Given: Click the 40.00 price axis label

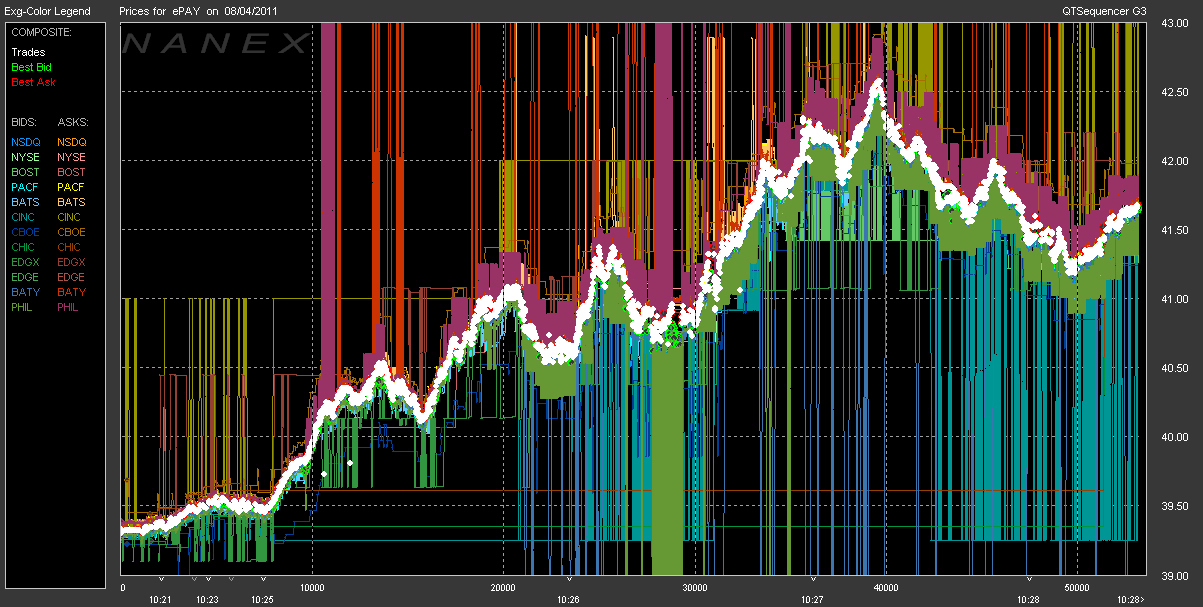Looking at the screenshot, I should 1175,437.
